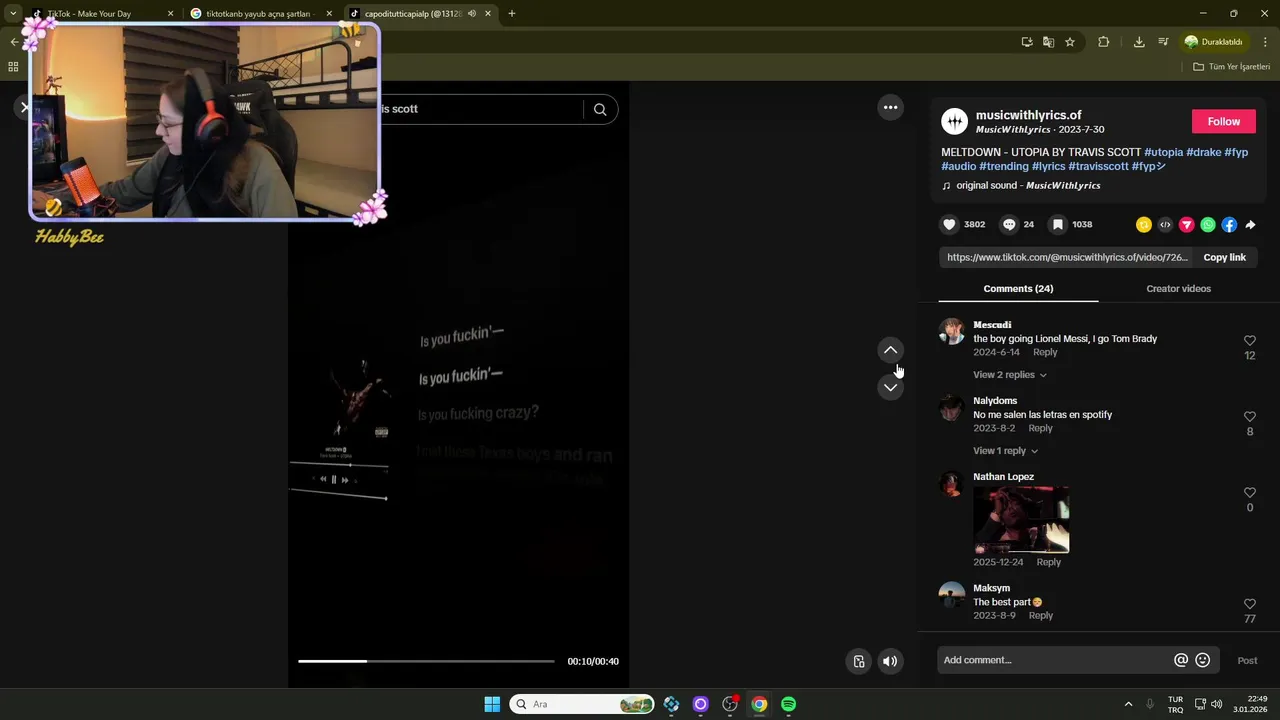Image resolution: width=1280 pixels, height=720 pixels.
Task: Open the image in Nathan Lopez's comment
Action: (x=1021, y=520)
